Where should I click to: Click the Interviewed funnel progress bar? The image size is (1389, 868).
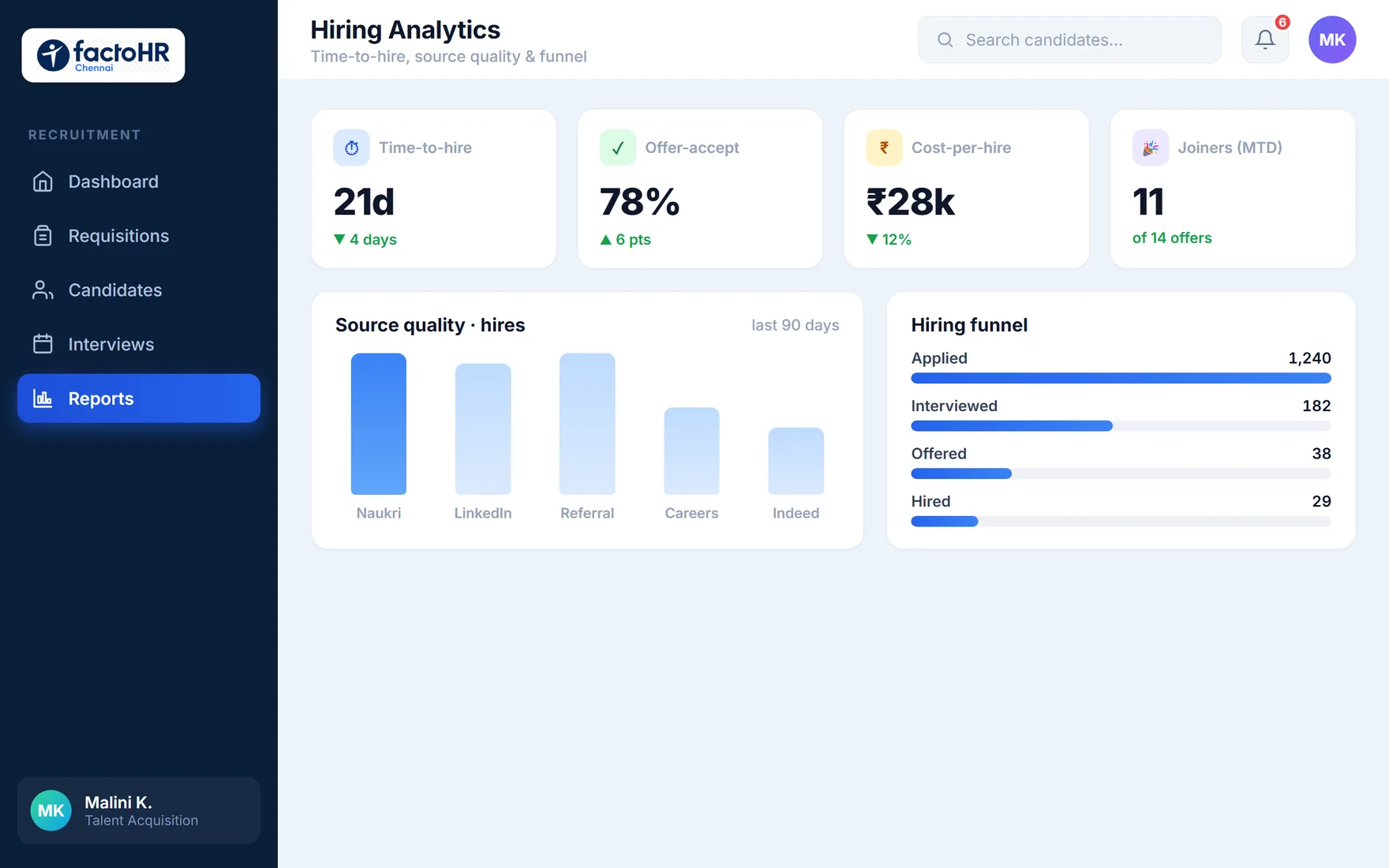click(1121, 426)
